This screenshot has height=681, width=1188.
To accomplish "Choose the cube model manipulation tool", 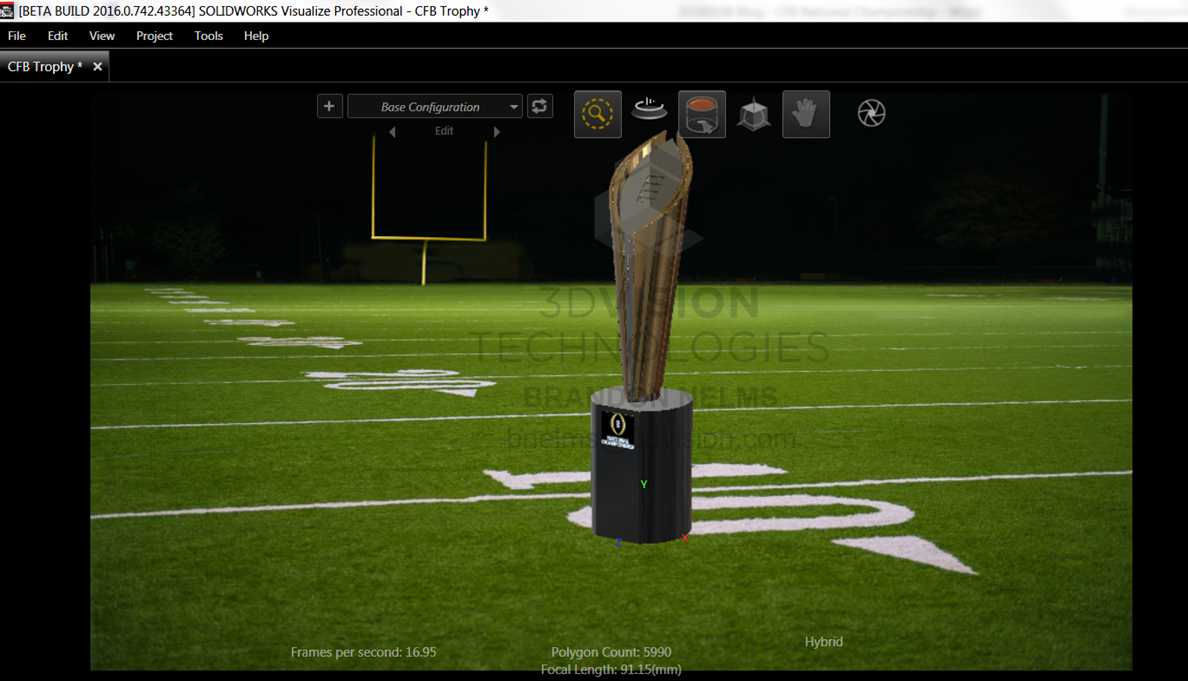I will (754, 114).
